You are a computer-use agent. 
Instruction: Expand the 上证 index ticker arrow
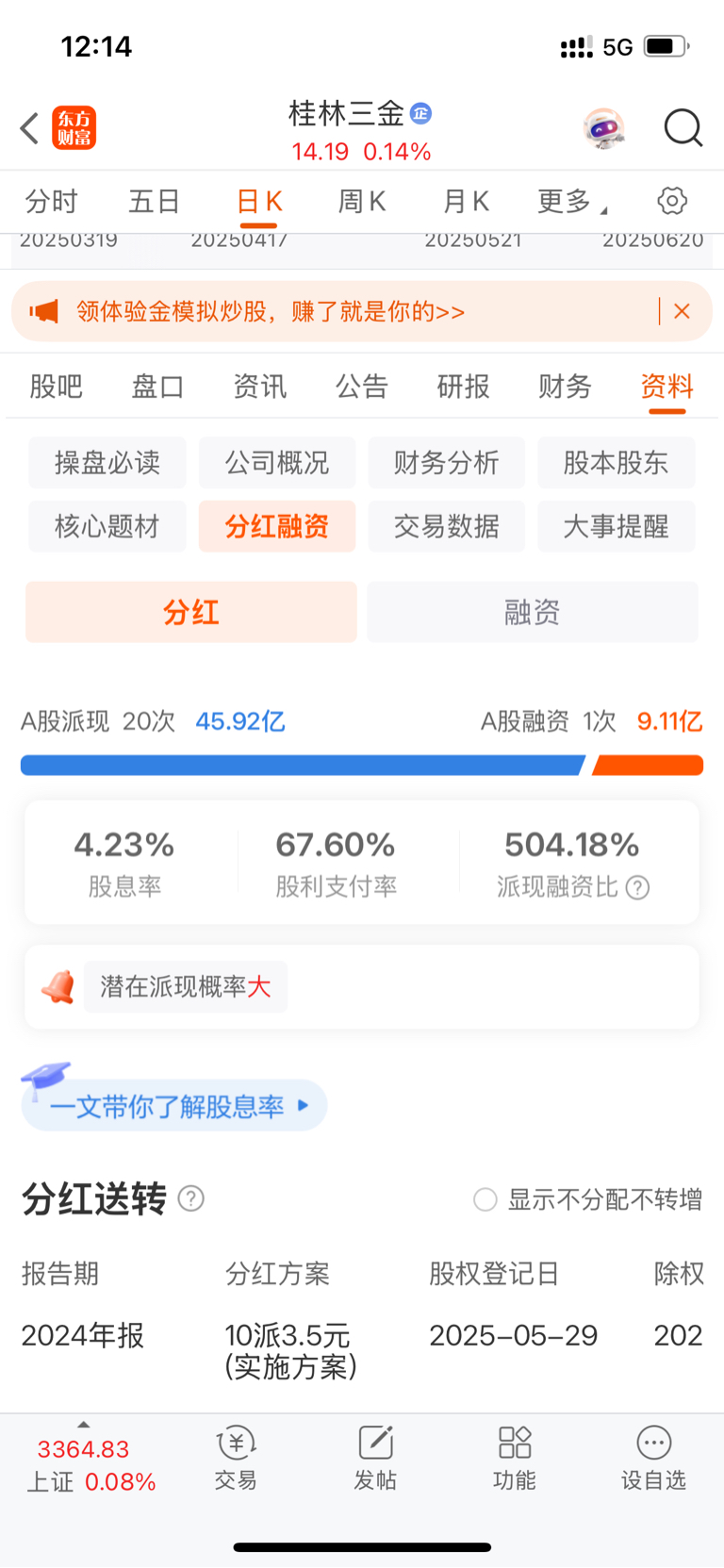tap(83, 1425)
